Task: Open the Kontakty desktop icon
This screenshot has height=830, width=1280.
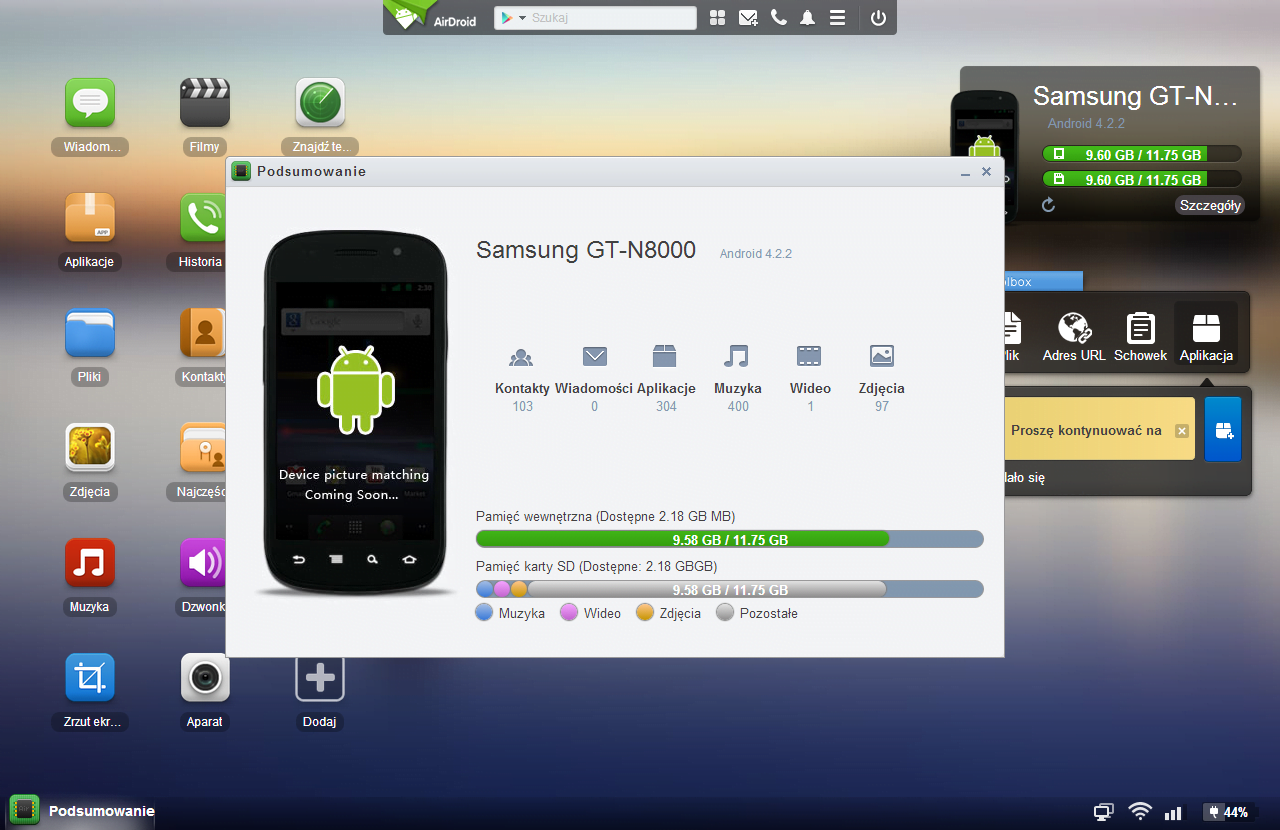Action: [x=203, y=333]
